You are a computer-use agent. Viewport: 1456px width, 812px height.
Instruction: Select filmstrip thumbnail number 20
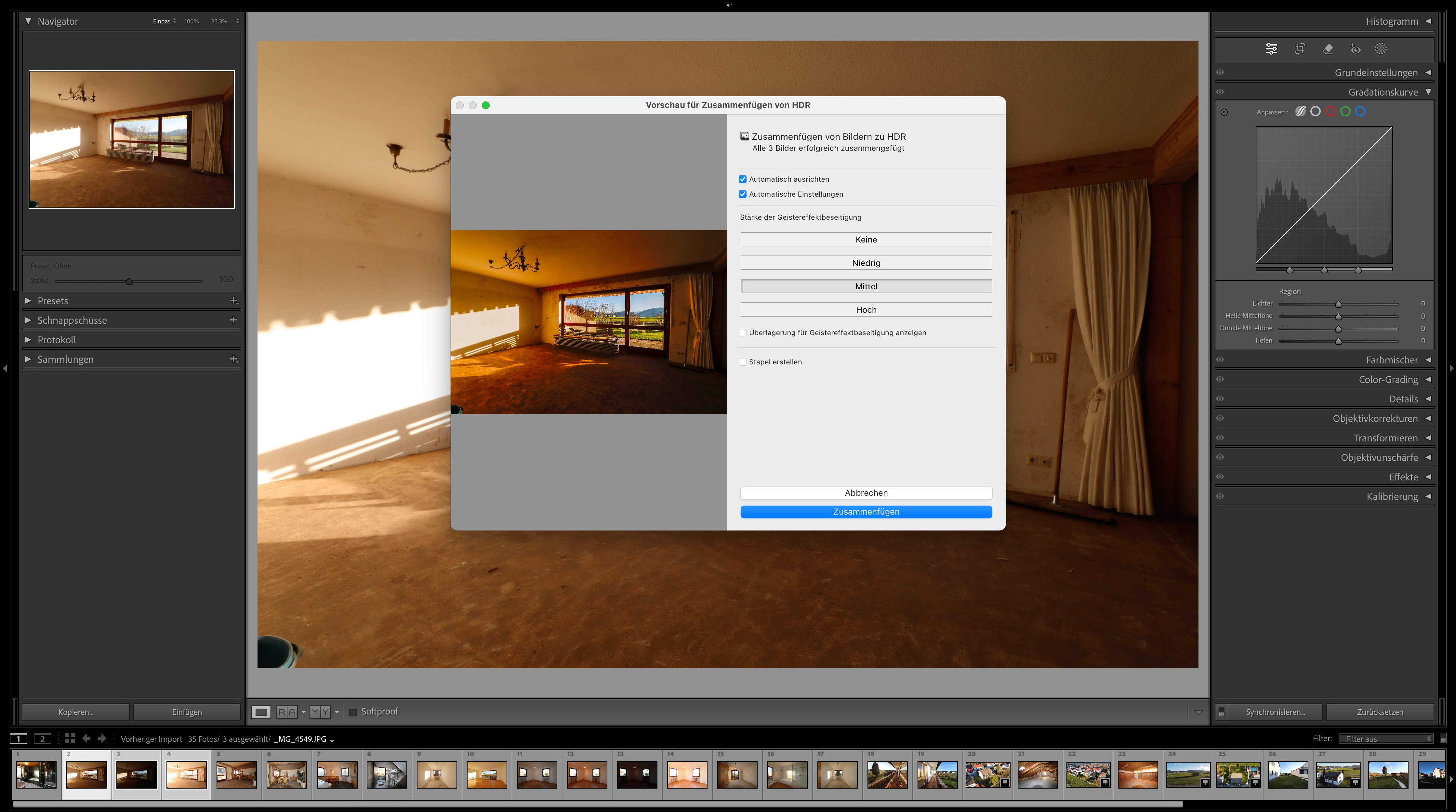point(987,774)
